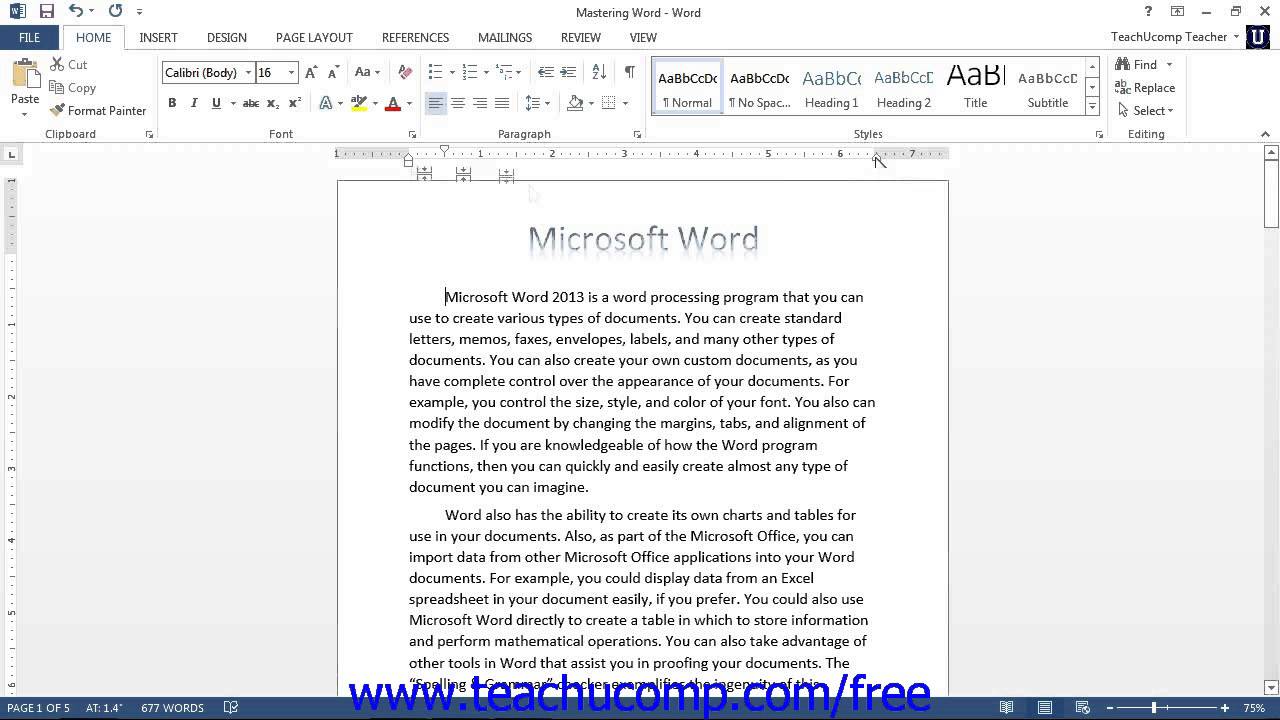Click the Shrink Font icon
The image size is (1280, 720).
332,72
